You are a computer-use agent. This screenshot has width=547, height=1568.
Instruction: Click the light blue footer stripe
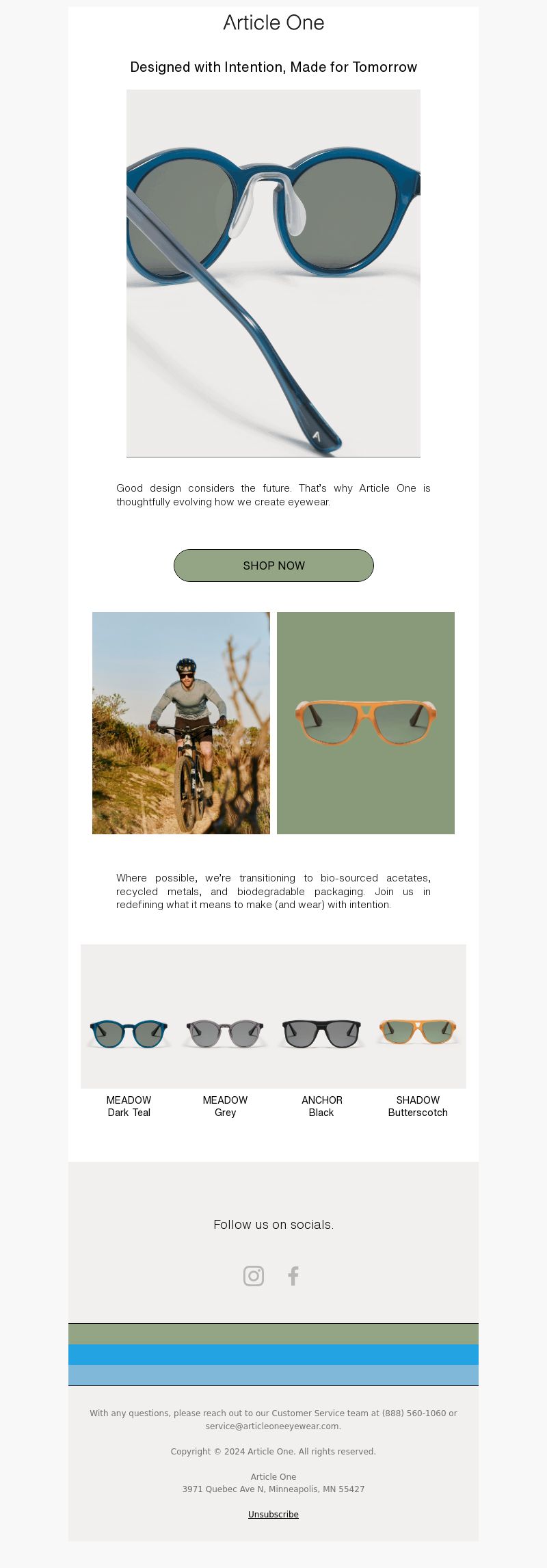pos(273,1375)
